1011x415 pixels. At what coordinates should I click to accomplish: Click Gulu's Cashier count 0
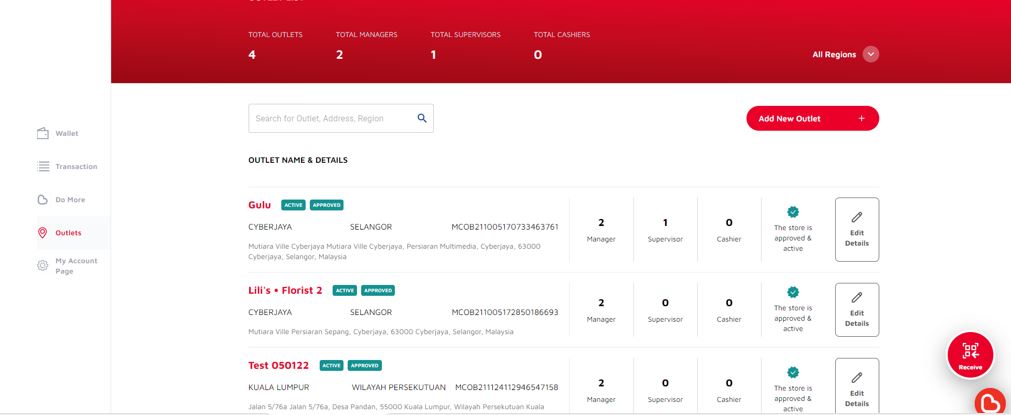pyautogui.click(x=729, y=223)
